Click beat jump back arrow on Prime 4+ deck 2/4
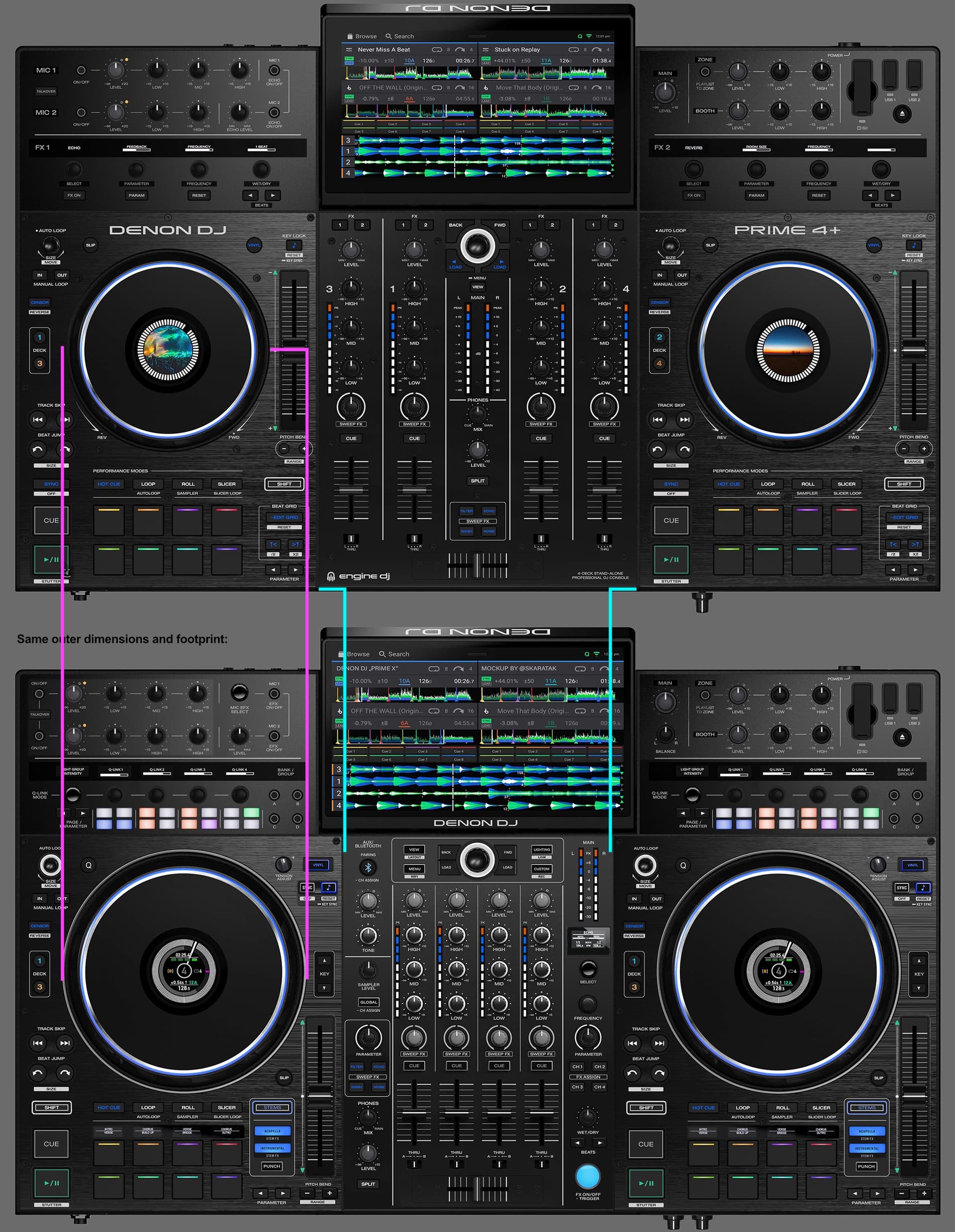This screenshot has height=1232, width=955. 658,449
